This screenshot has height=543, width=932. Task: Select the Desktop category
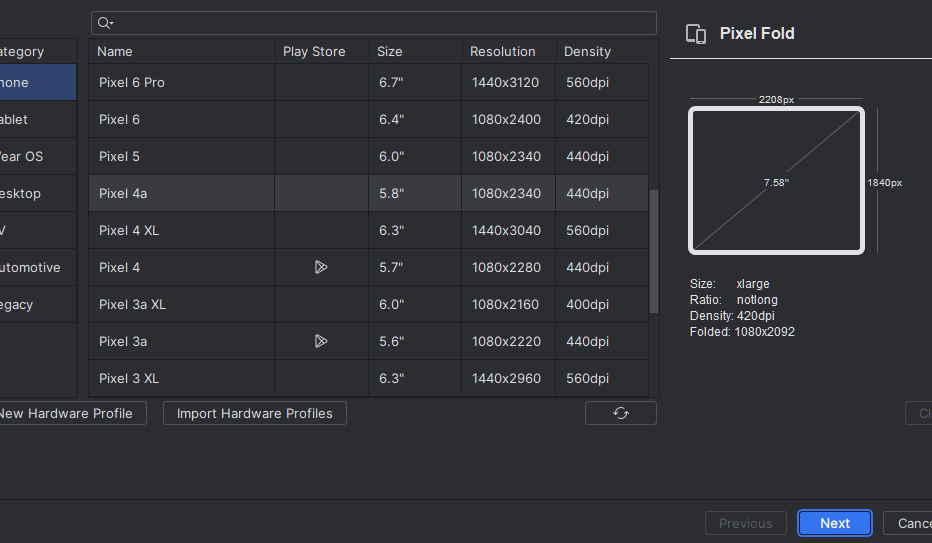pos(38,193)
